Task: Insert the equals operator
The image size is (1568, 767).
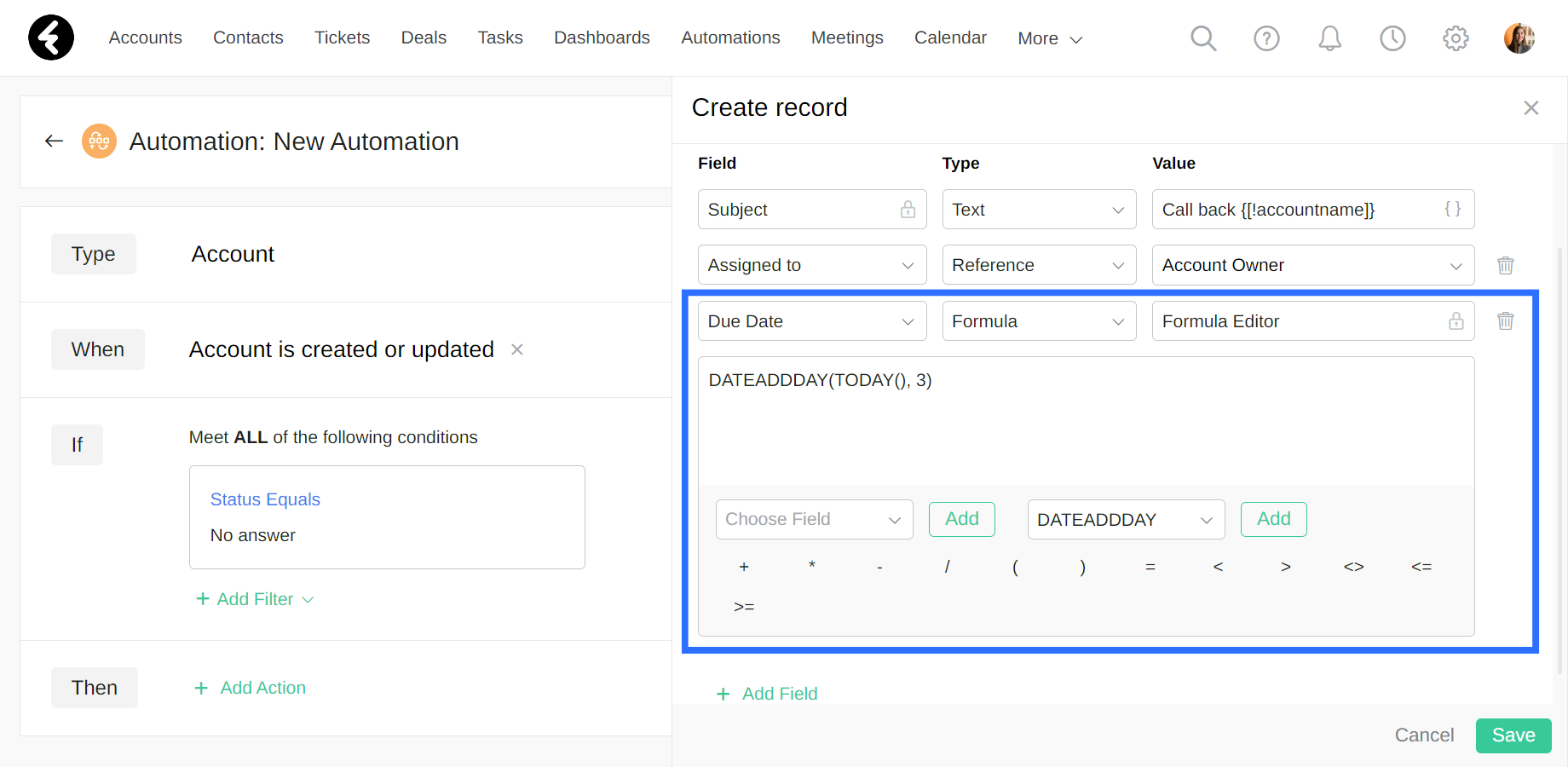Action: click(1150, 567)
